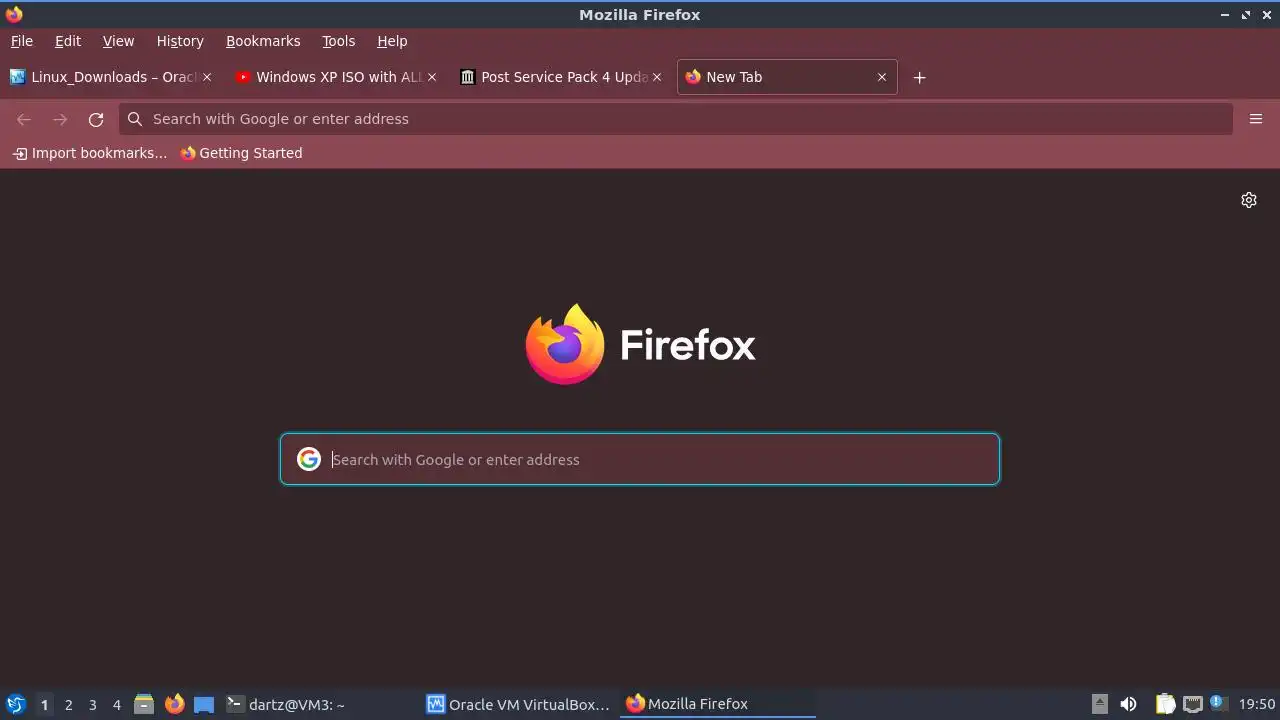The image size is (1280, 720).
Task: Open the LXQt start menu icon
Action: click(15, 704)
